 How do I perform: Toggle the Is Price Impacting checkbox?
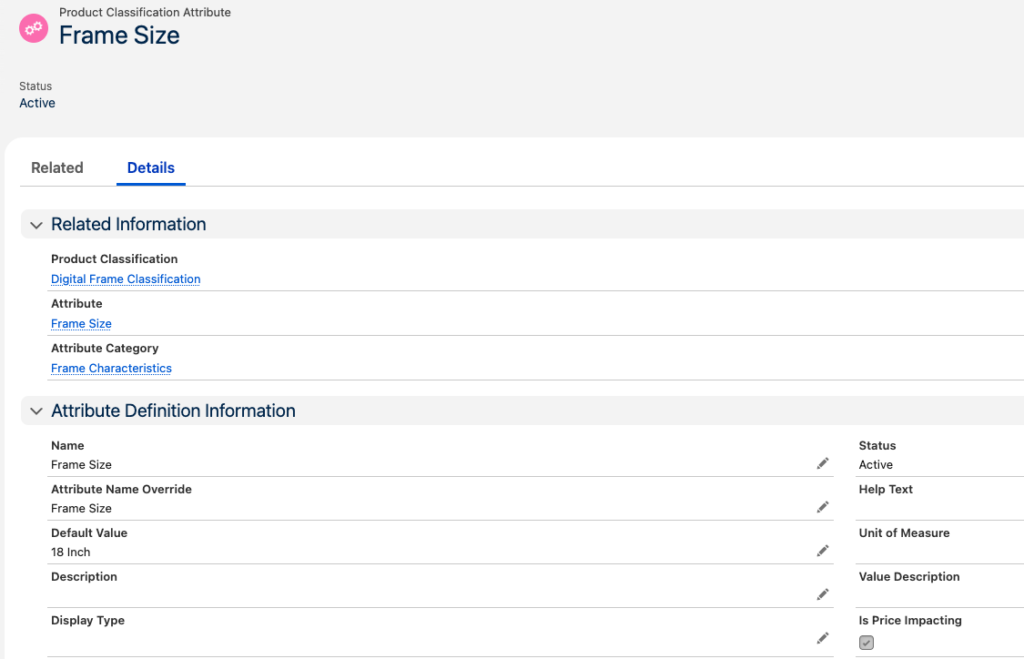coord(866,643)
